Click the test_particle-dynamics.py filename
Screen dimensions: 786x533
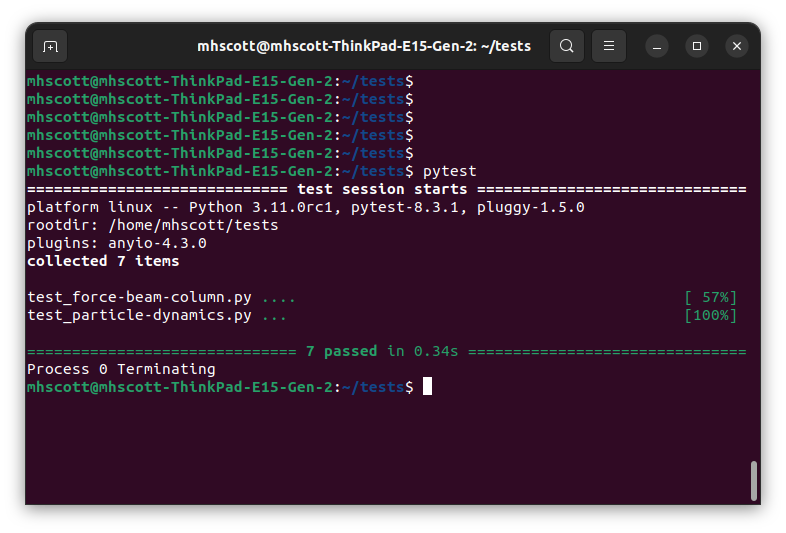[x=139, y=316]
